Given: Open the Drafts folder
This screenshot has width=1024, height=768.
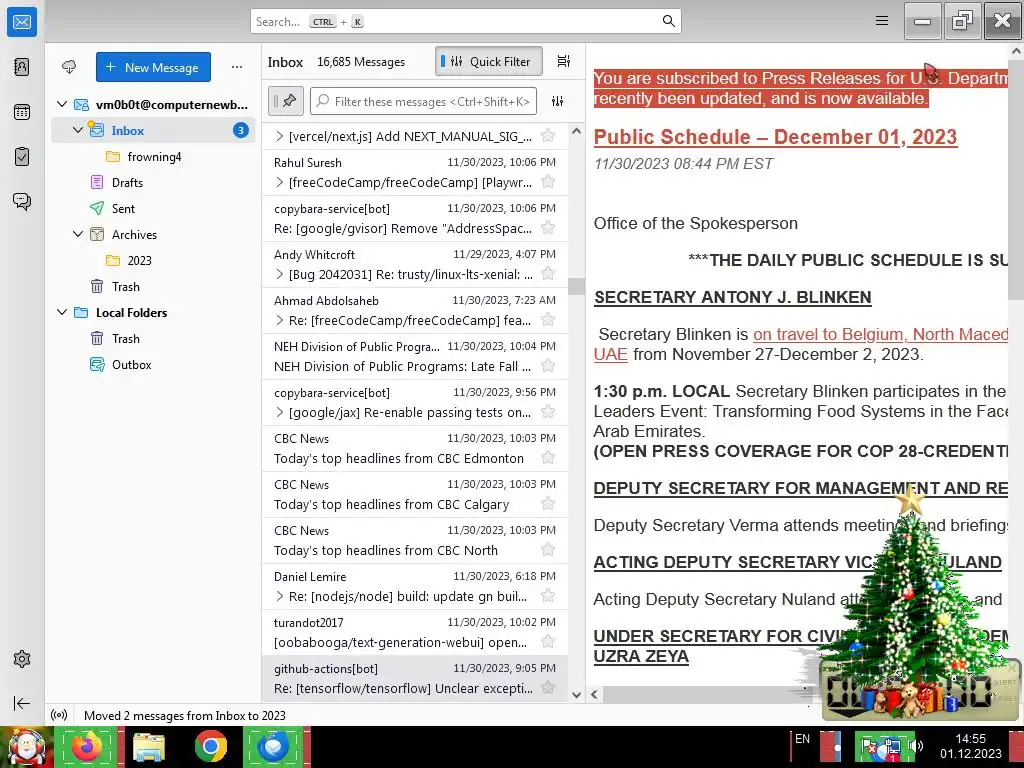Looking at the screenshot, I should pyautogui.click(x=153, y=183).
